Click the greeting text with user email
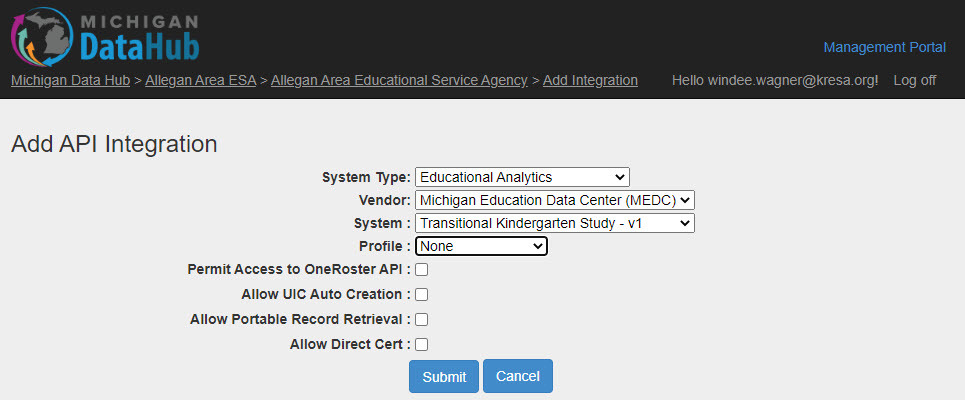 point(775,80)
